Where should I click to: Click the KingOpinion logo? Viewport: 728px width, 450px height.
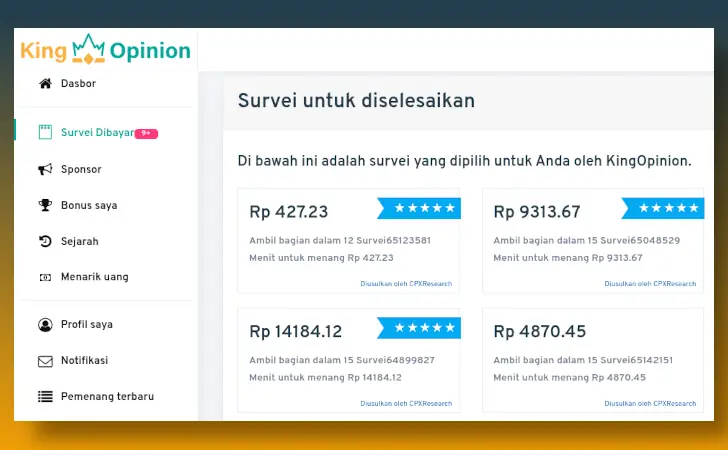click(x=105, y=50)
